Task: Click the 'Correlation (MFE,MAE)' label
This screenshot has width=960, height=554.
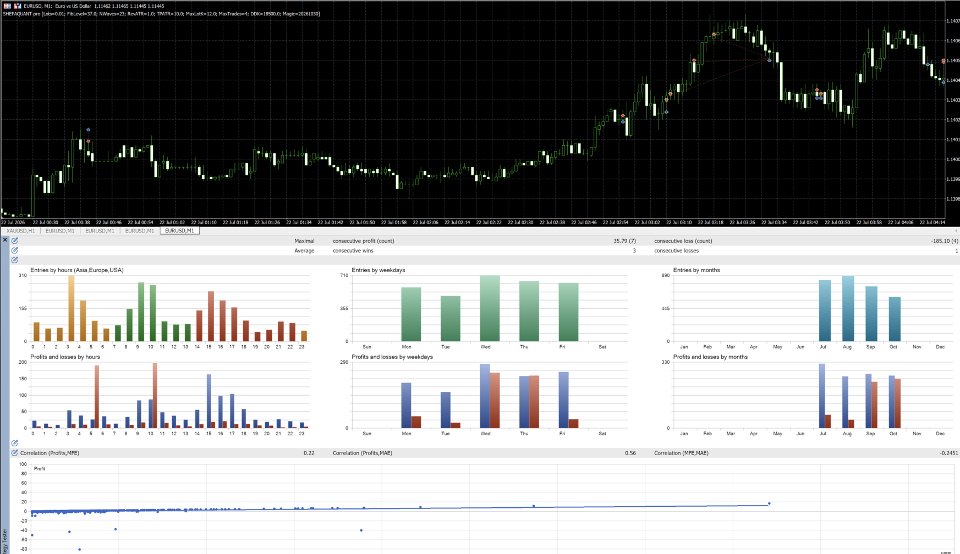Action: pyautogui.click(x=681, y=453)
